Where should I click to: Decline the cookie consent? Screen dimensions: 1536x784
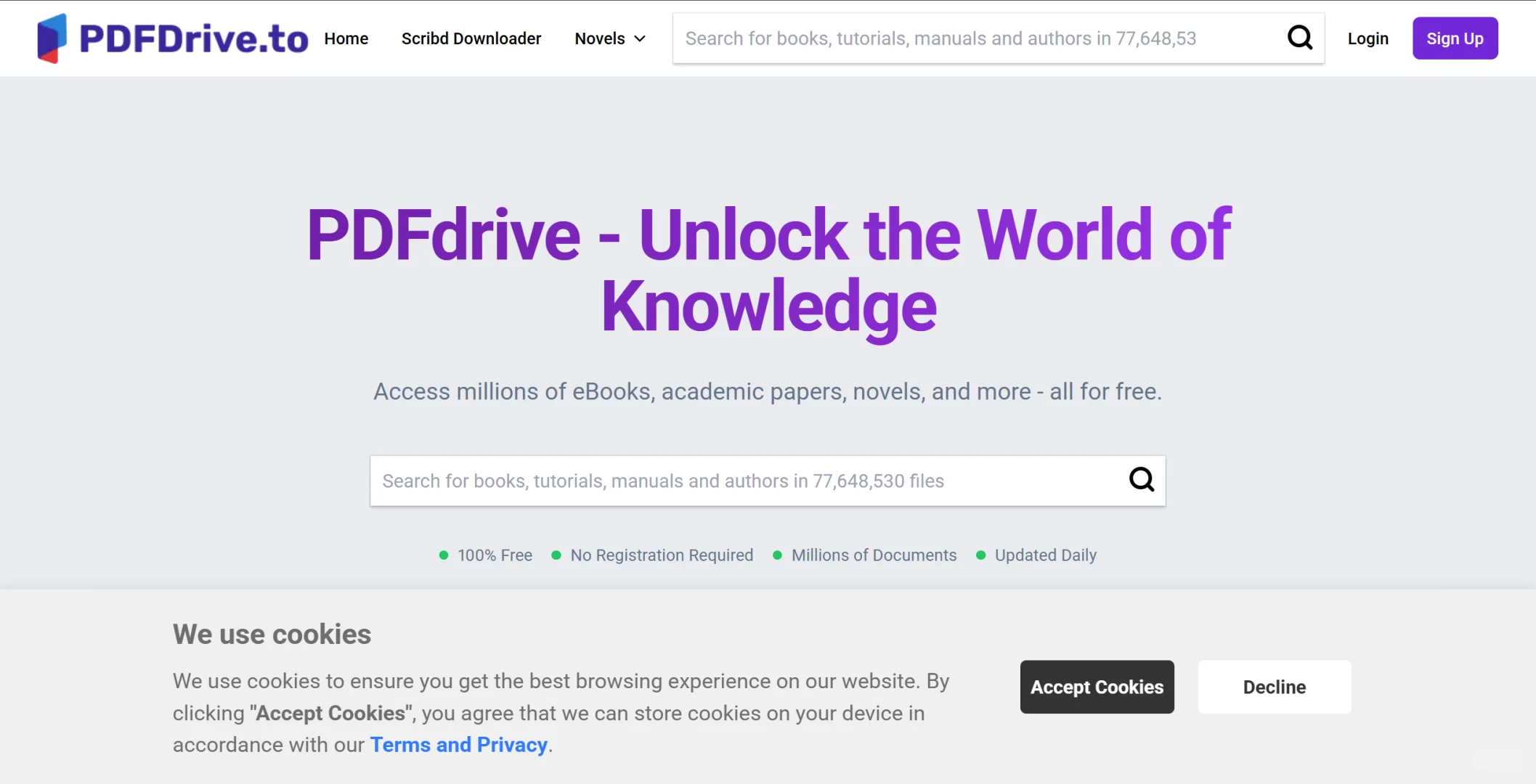pyautogui.click(x=1275, y=687)
